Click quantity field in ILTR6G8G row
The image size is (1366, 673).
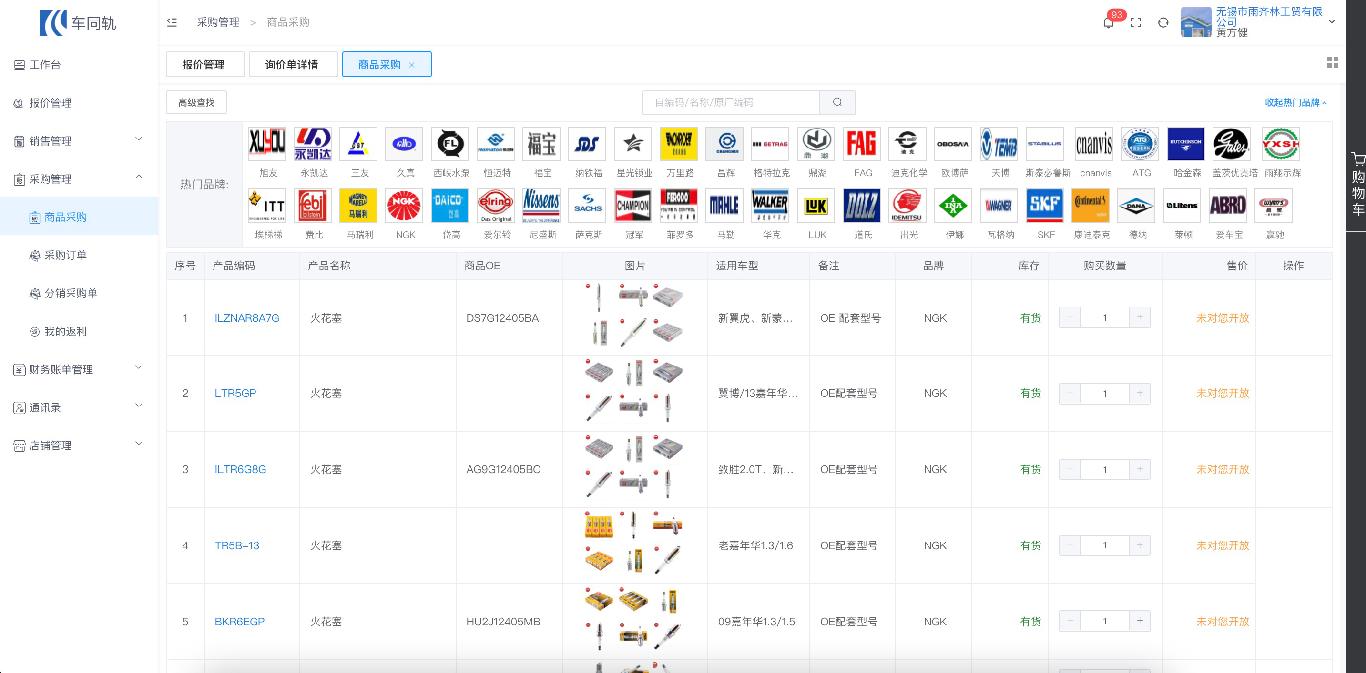pyautogui.click(x=1105, y=469)
